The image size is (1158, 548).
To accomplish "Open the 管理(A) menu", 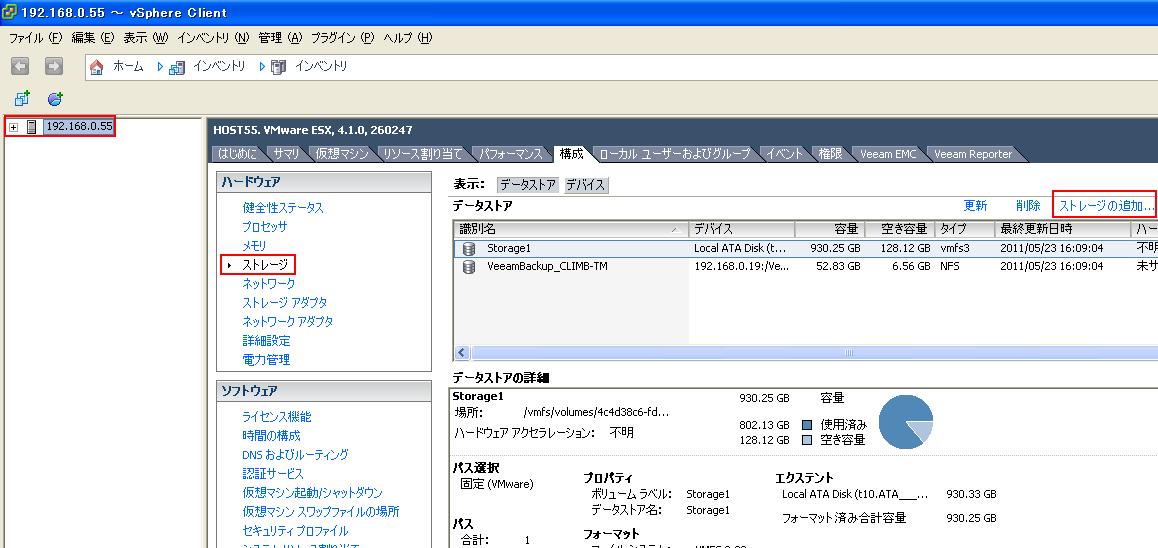I will (x=281, y=38).
